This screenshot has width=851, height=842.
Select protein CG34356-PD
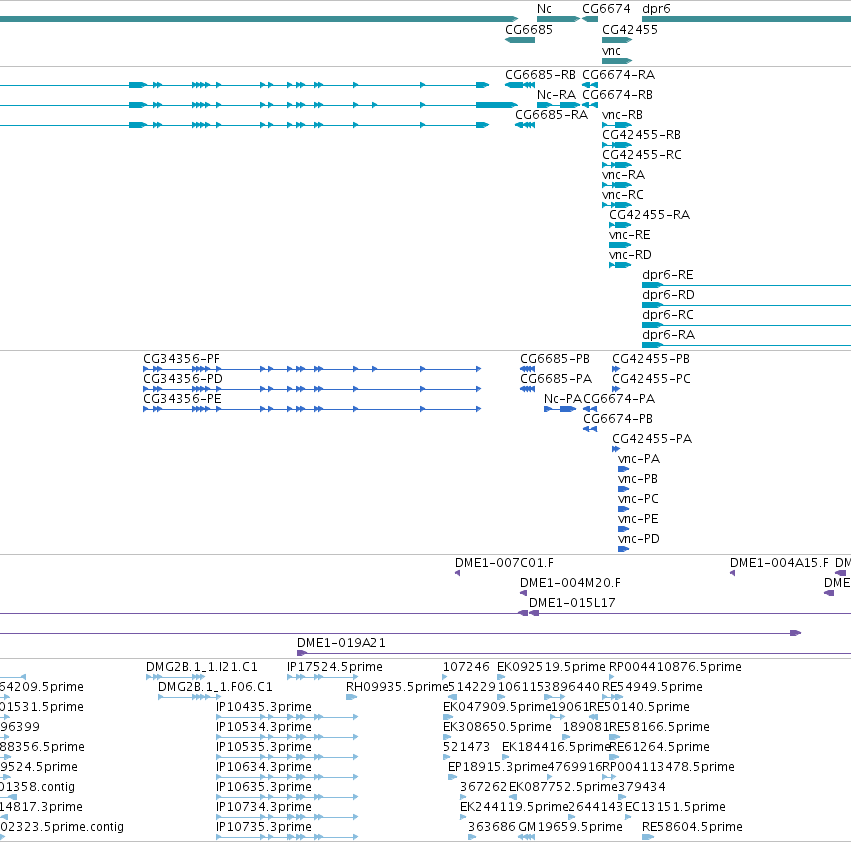(x=183, y=378)
